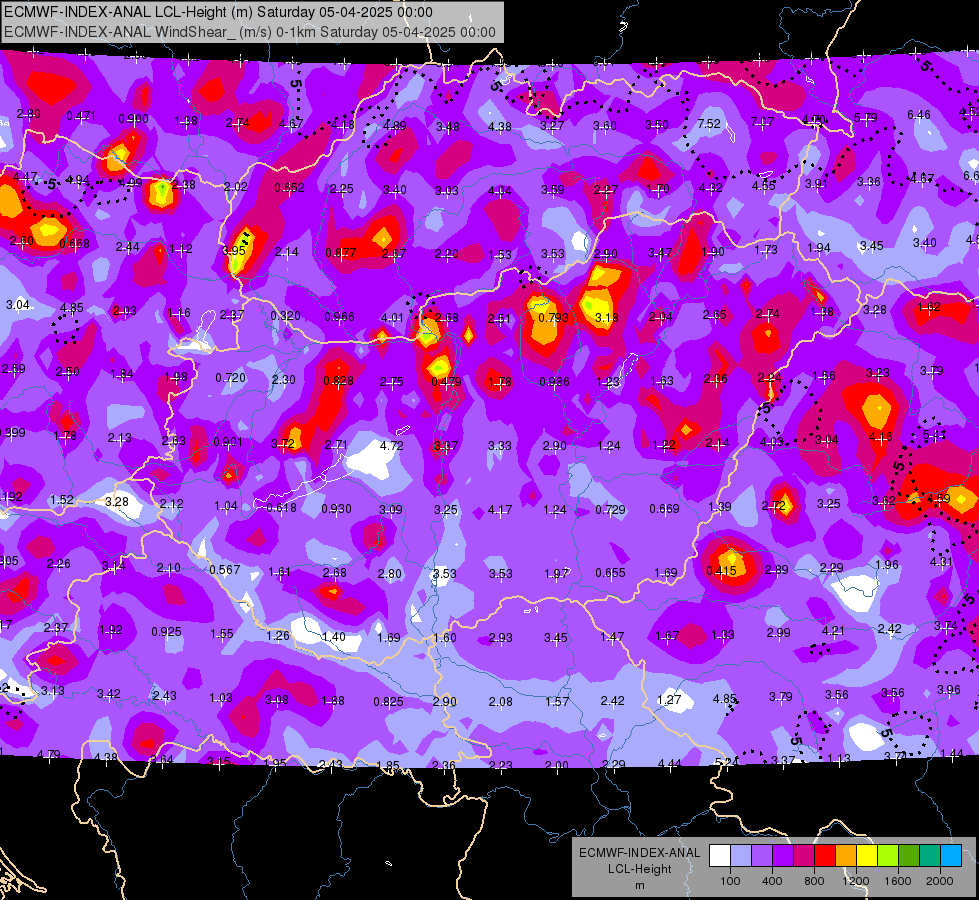
Task: Click the wind shear value 0.900
Action: pos(134,119)
